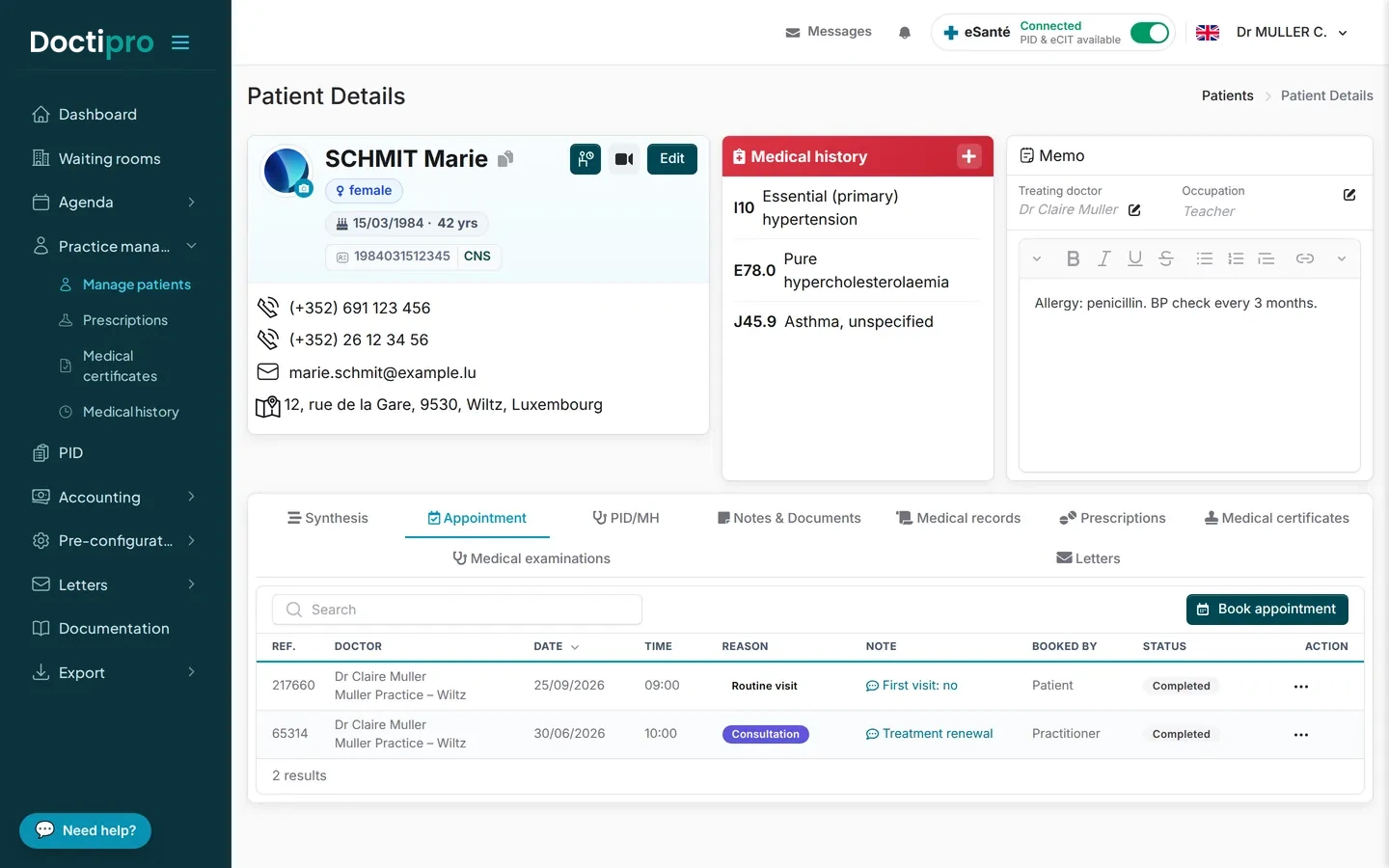Follow the Patients breadcrumb link

point(1227,95)
